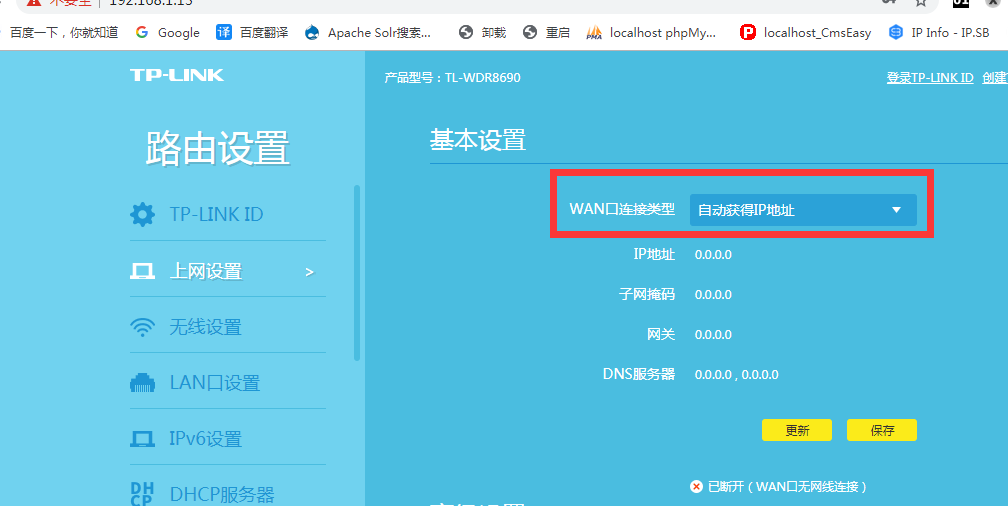This screenshot has width=1008, height=506.
Task: Open the TP-LINK ID gear icon
Action: 142,214
